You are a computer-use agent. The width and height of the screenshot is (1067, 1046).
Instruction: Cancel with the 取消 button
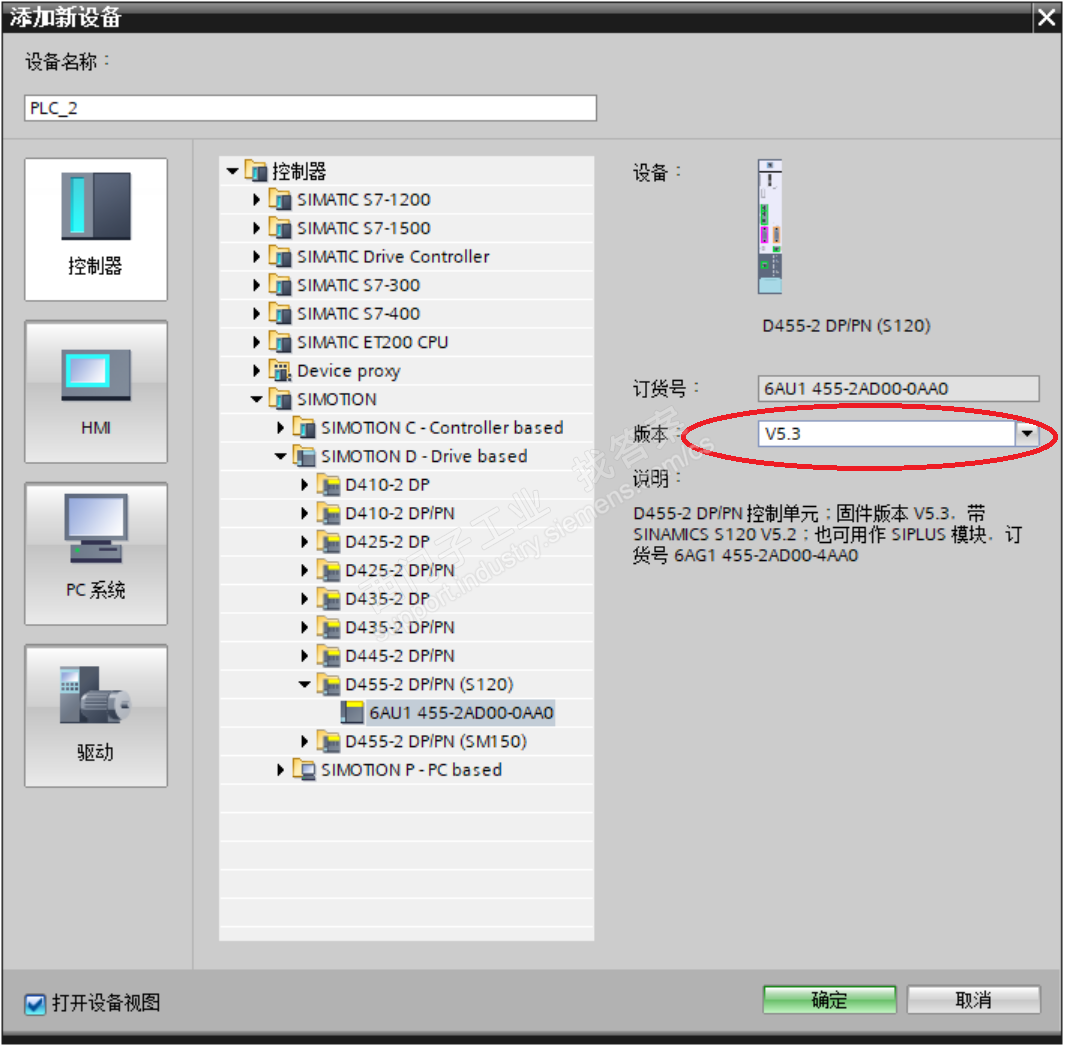pyautogui.click(x=974, y=1000)
